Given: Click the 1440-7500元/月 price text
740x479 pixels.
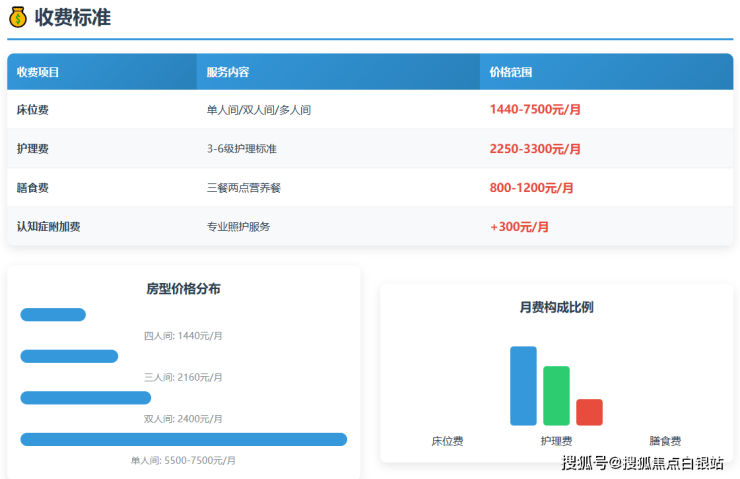Looking at the screenshot, I should tap(535, 110).
